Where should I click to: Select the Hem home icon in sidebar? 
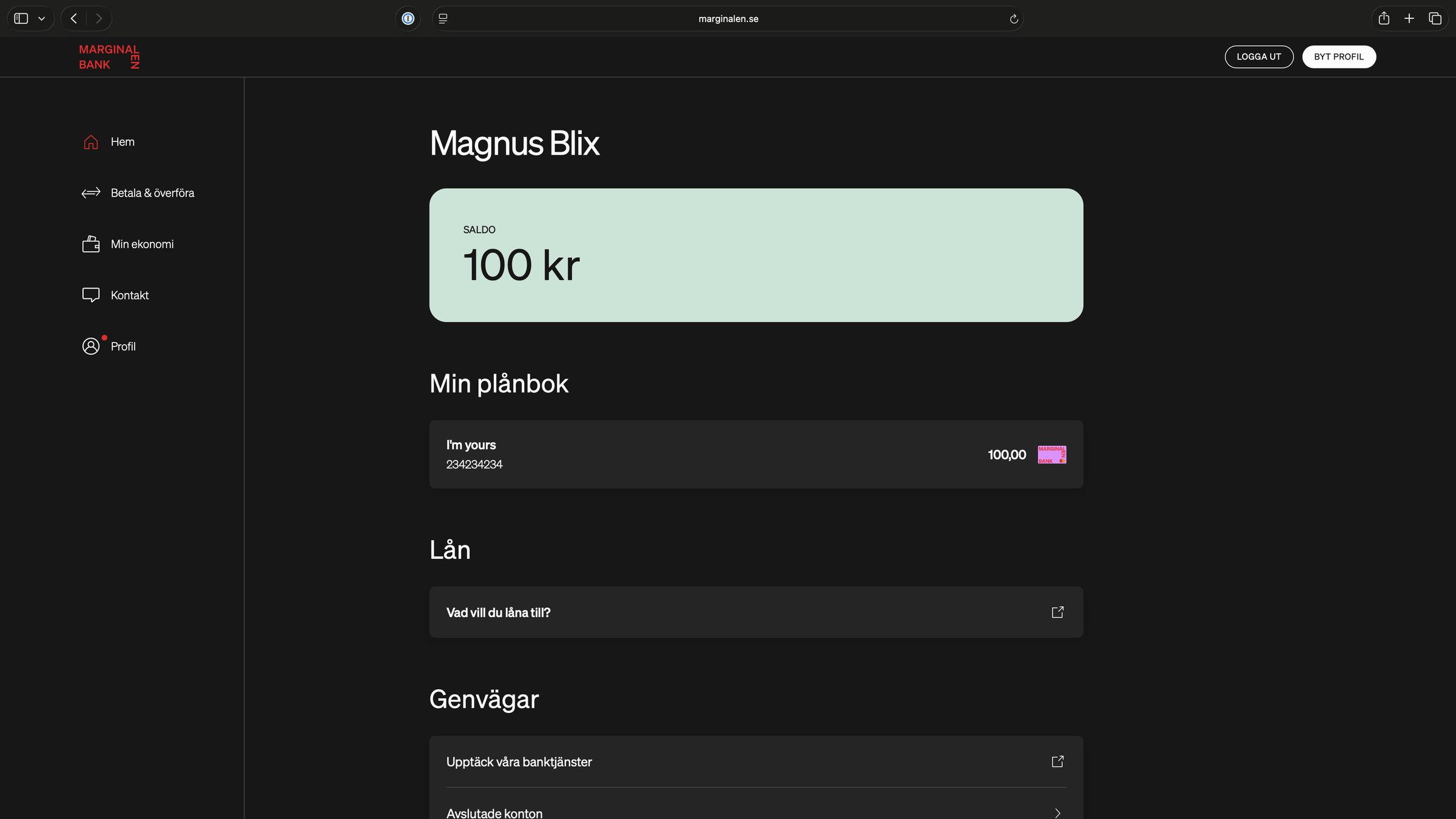pos(90,141)
